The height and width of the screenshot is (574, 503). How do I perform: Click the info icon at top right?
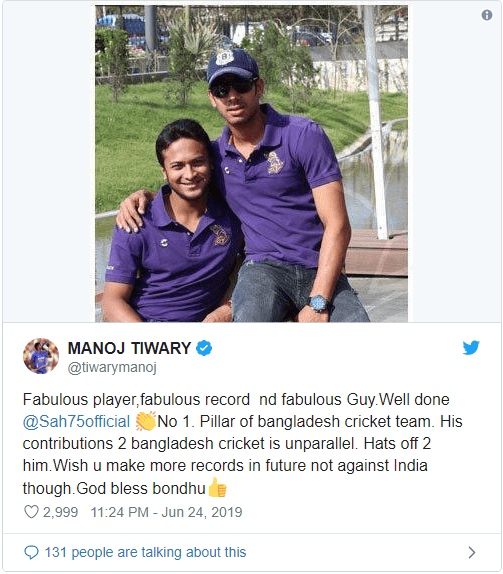click(x=487, y=15)
